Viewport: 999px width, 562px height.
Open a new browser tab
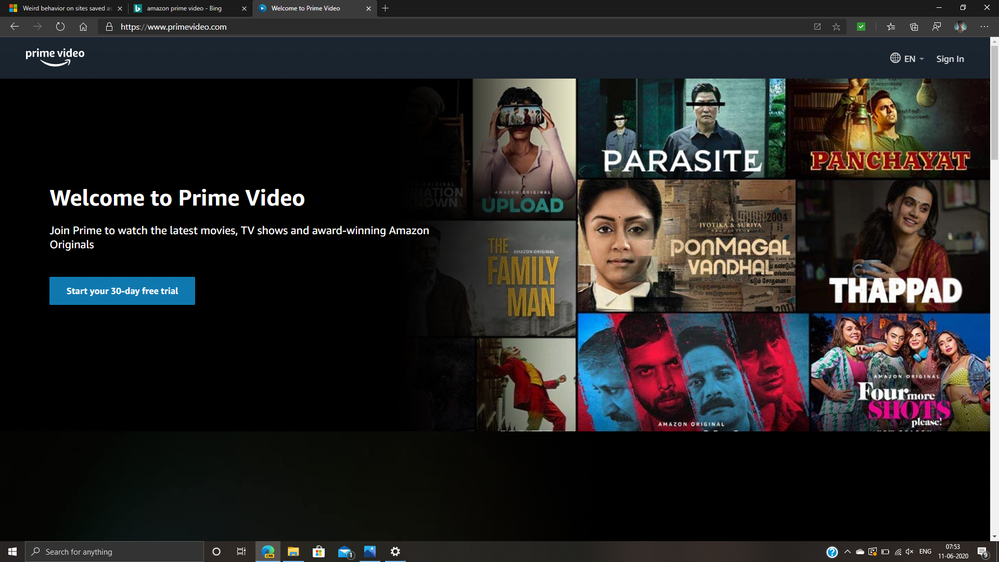(x=385, y=8)
